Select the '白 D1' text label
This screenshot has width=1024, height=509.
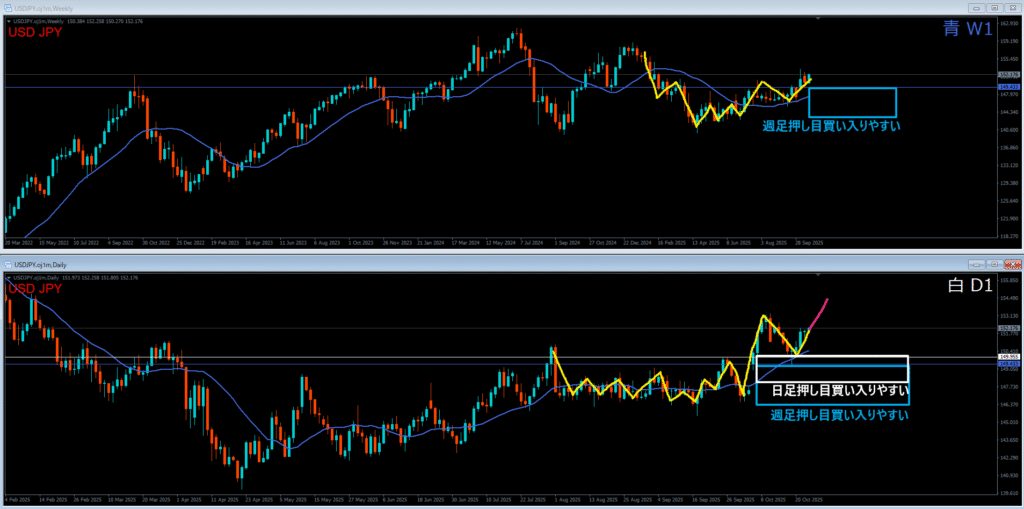click(968, 287)
